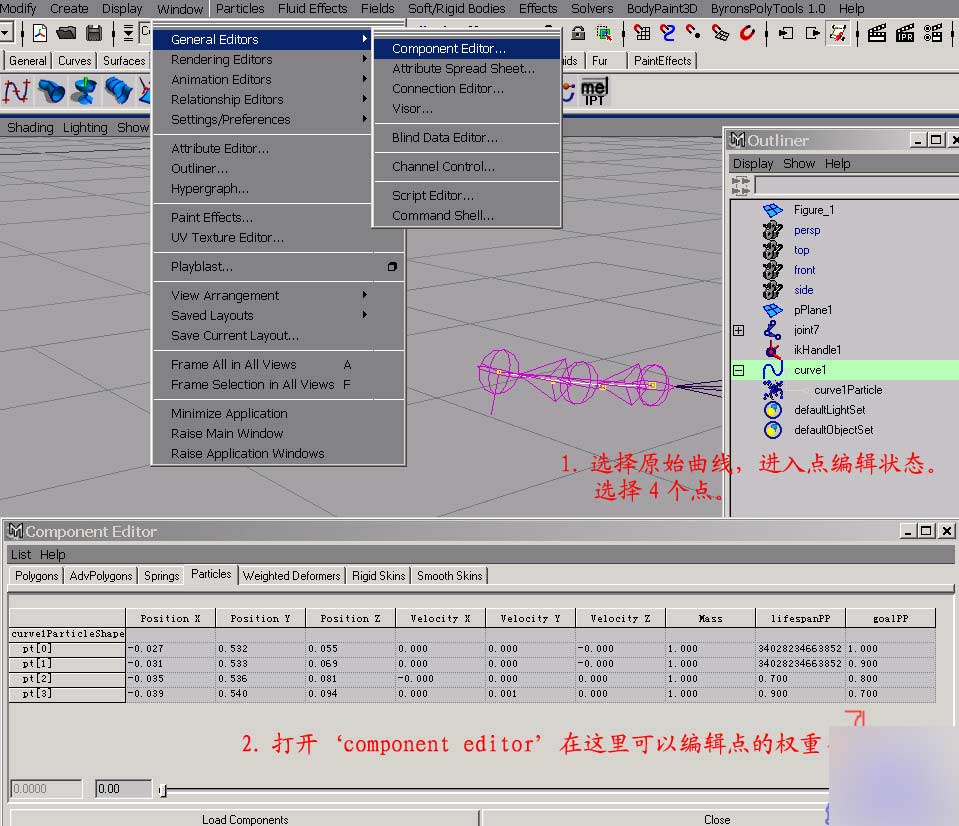Collapse the curve1 entry in Outliner

(737, 370)
